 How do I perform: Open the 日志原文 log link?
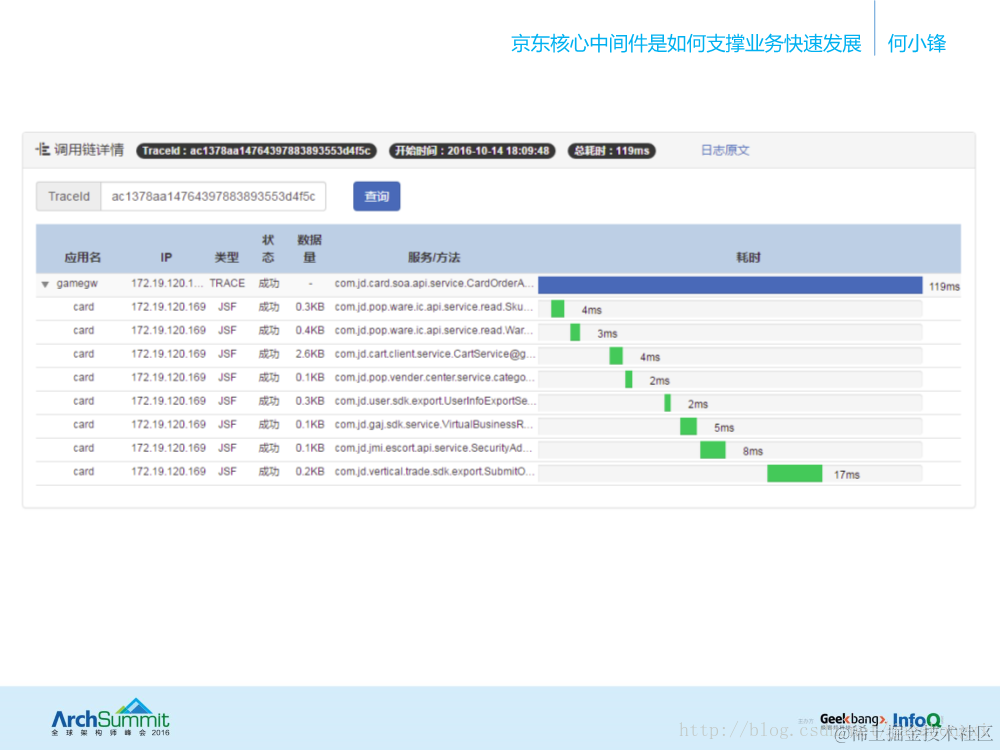[724, 151]
